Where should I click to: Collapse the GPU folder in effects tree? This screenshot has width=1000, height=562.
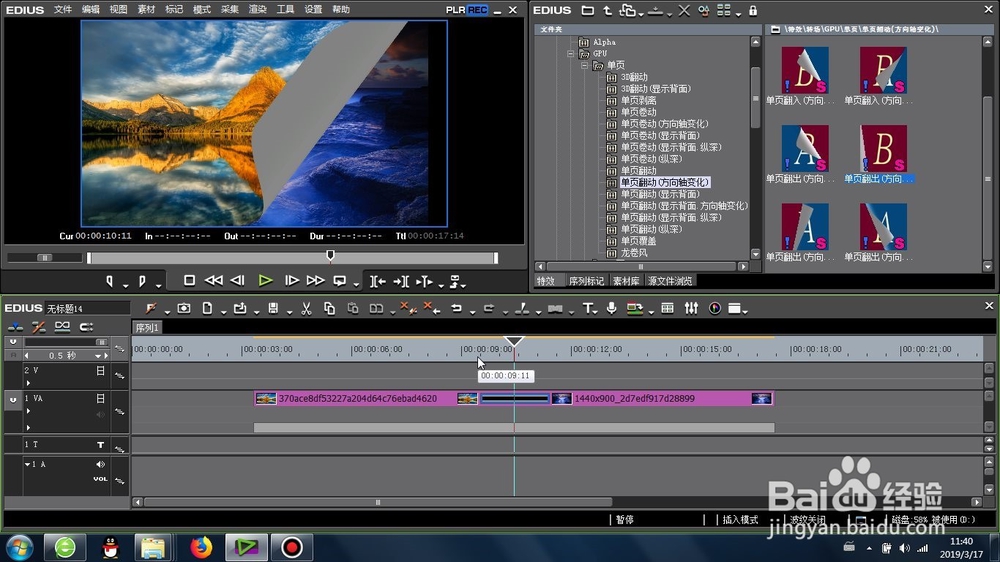pos(571,54)
